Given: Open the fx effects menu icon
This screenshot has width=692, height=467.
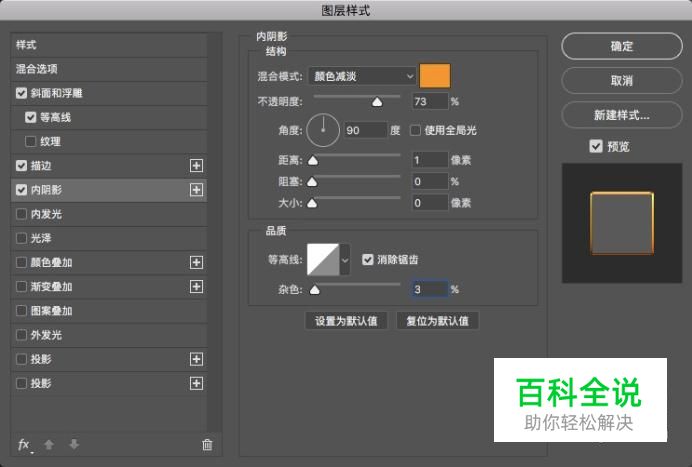Looking at the screenshot, I should (x=24, y=444).
